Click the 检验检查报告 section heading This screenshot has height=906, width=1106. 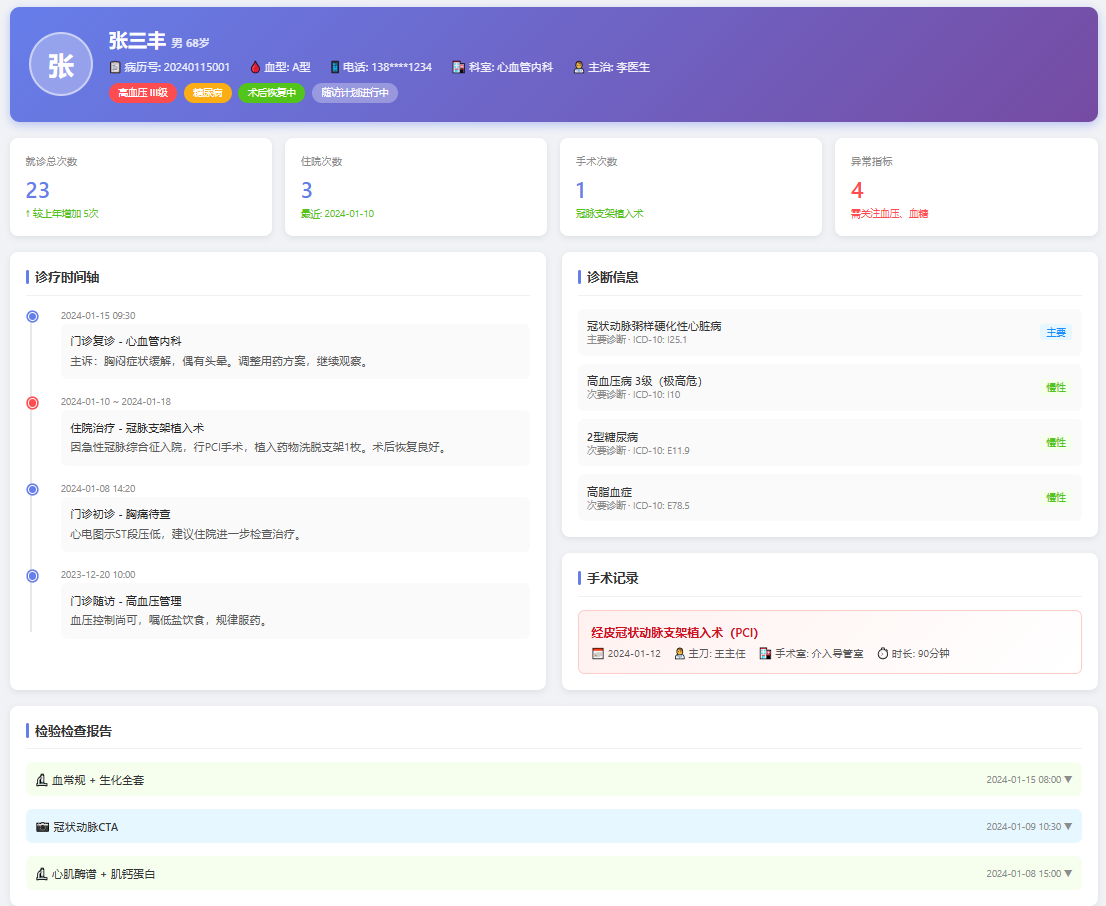(73, 731)
